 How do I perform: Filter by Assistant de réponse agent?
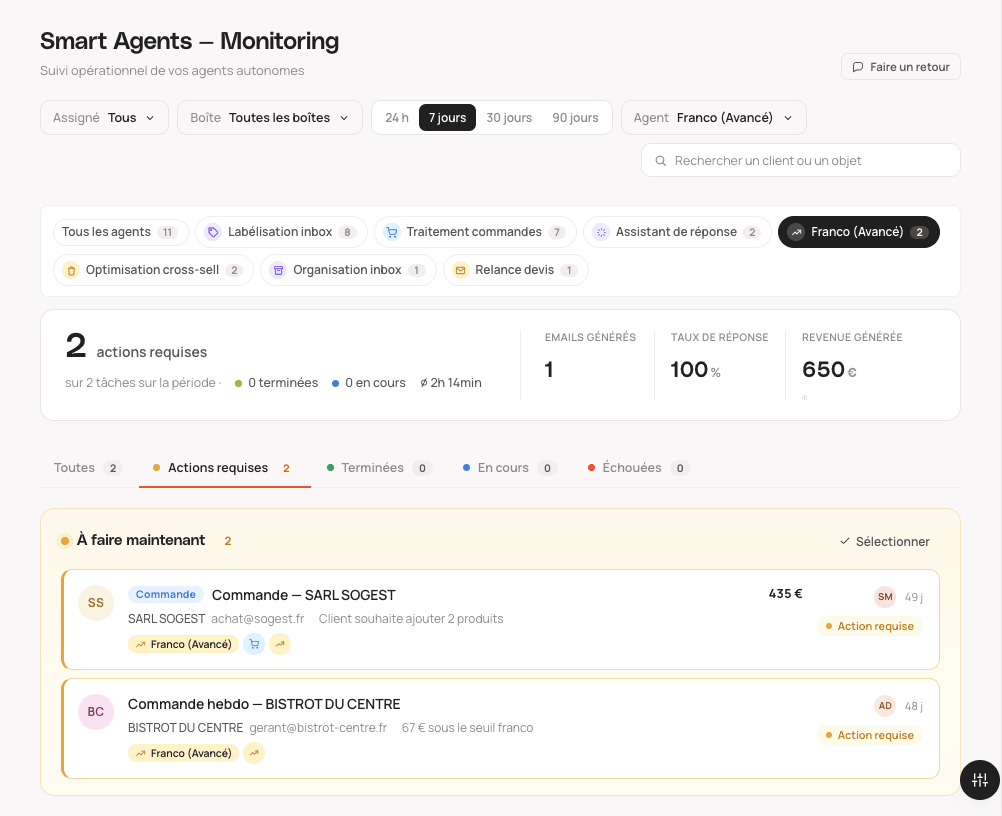[x=677, y=232]
